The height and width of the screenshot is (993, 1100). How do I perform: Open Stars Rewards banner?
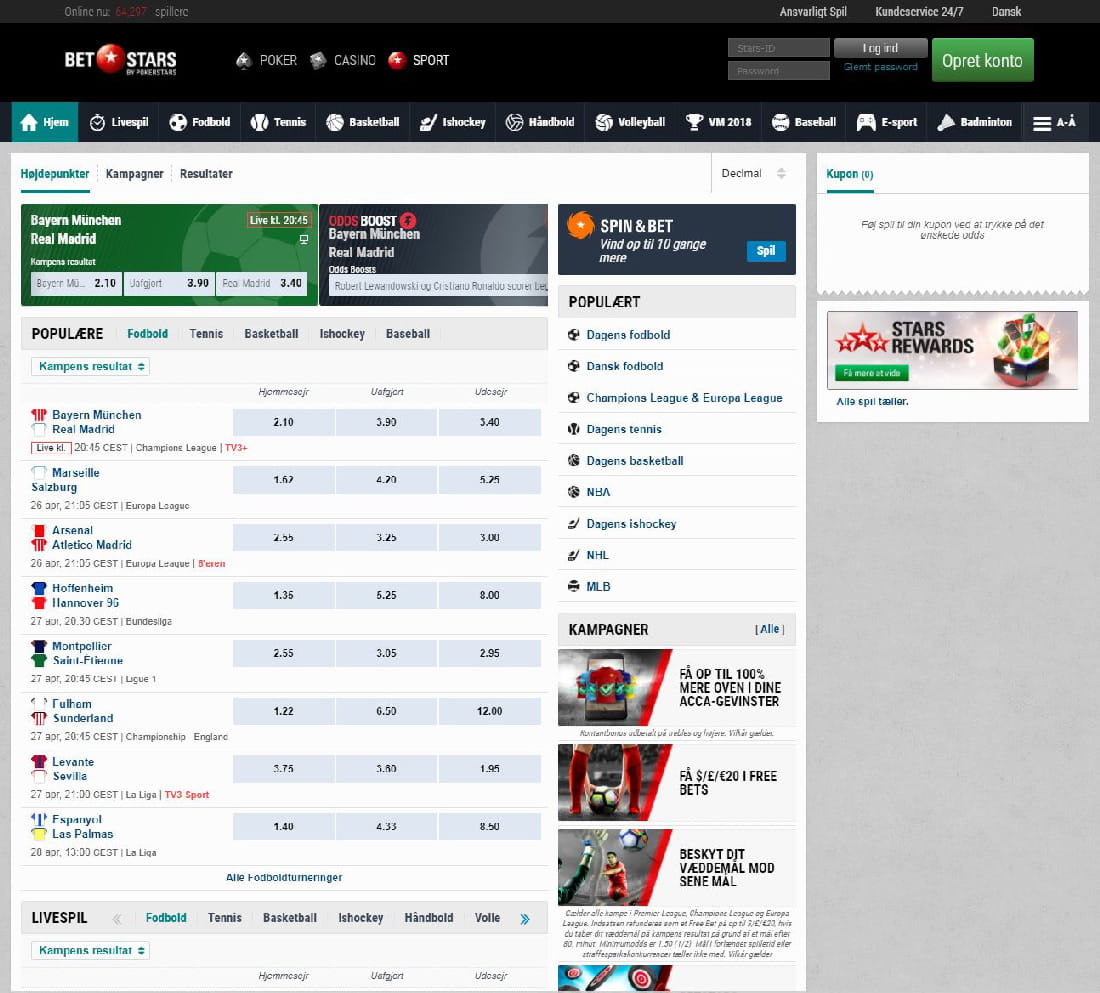tap(952, 350)
